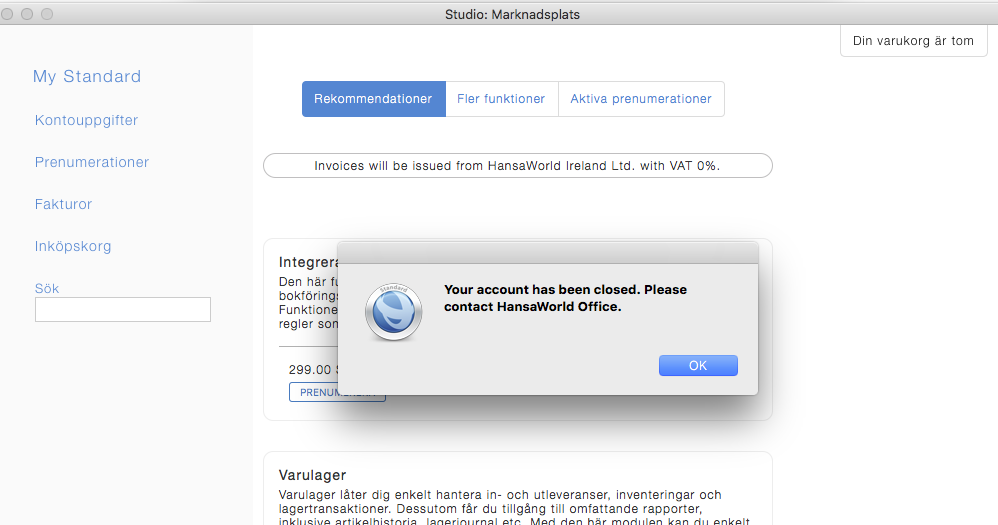The image size is (998, 525).
Task: Focus the Sök search field
Action: coord(123,309)
